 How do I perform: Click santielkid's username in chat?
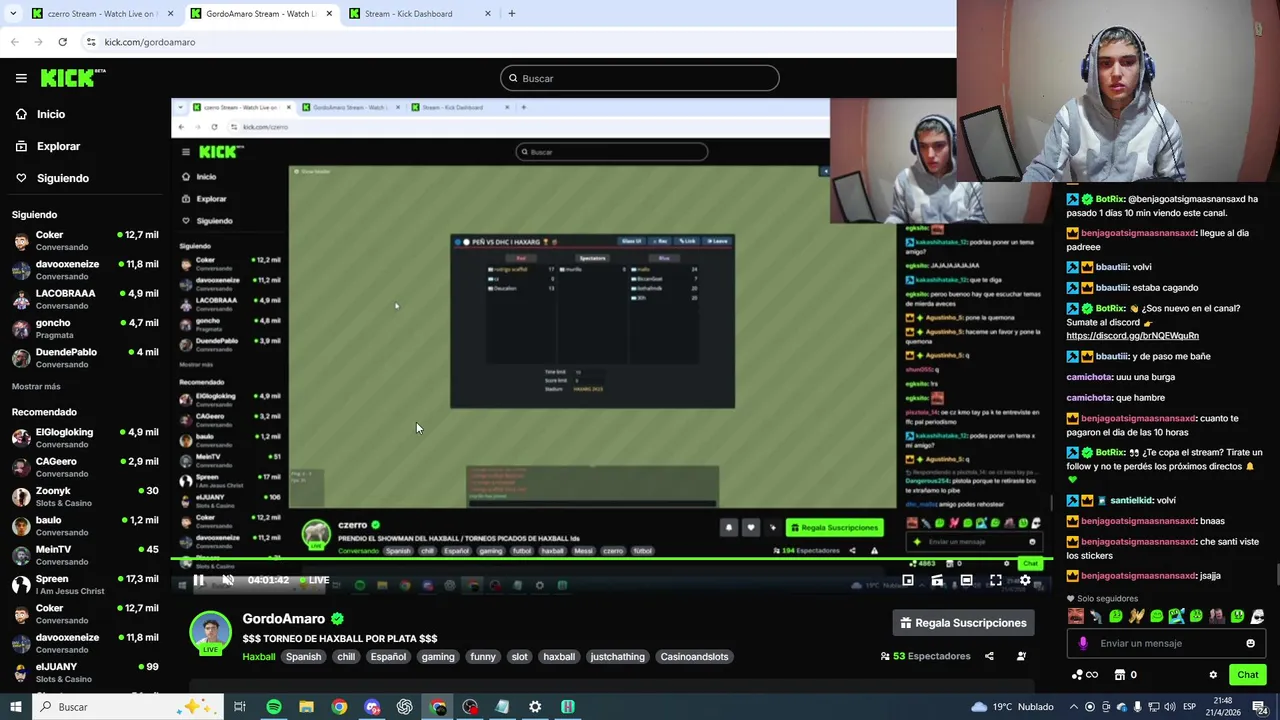[1130, 500]
